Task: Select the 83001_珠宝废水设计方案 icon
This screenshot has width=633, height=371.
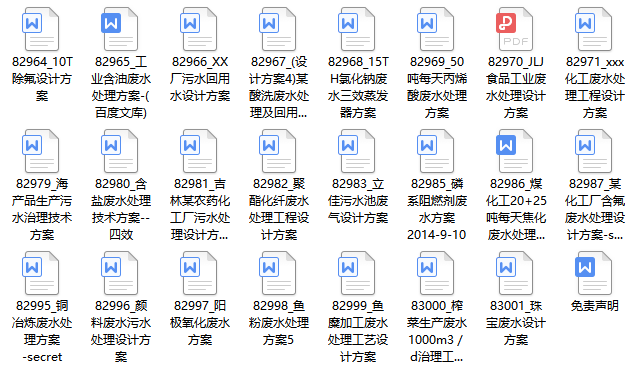Action: pyautogui.click(x=515, y=273)
